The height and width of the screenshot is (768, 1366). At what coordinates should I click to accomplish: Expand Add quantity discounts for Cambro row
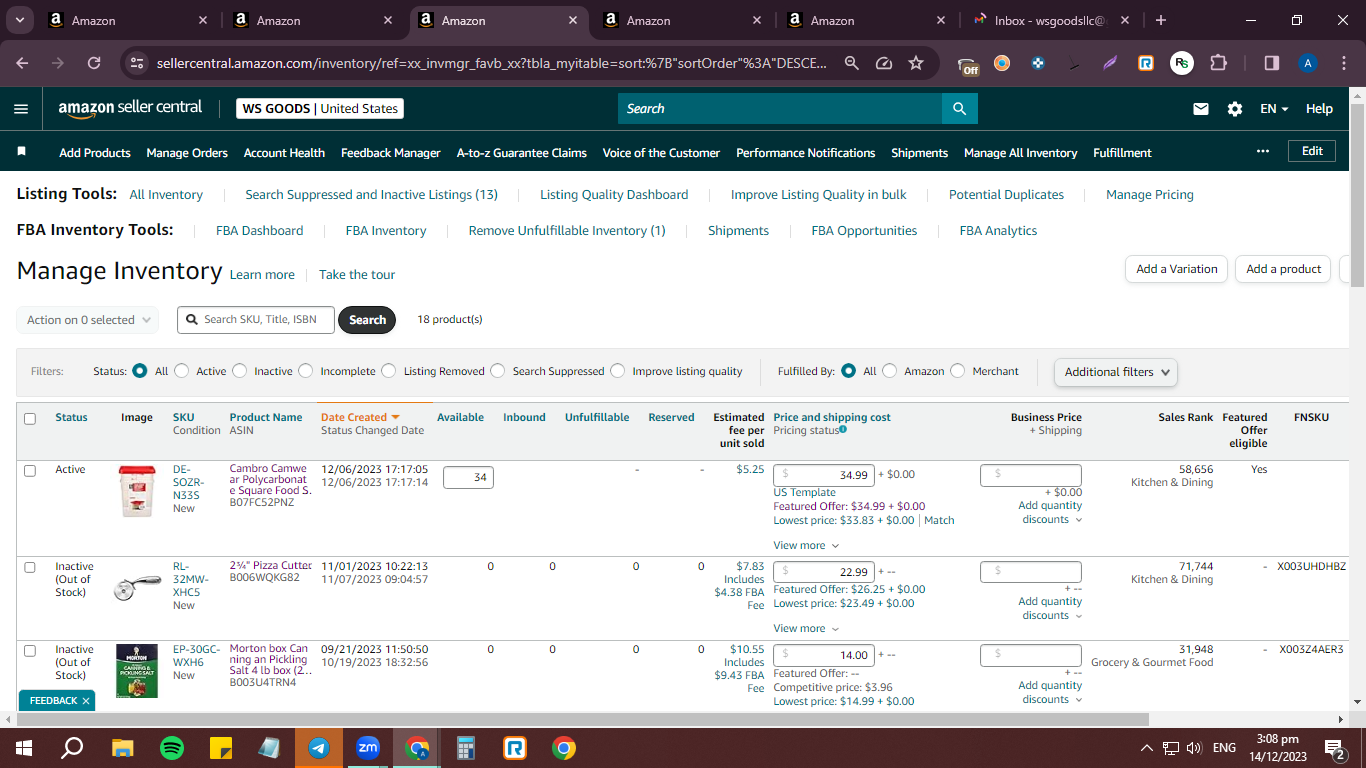coord(1050,512)
